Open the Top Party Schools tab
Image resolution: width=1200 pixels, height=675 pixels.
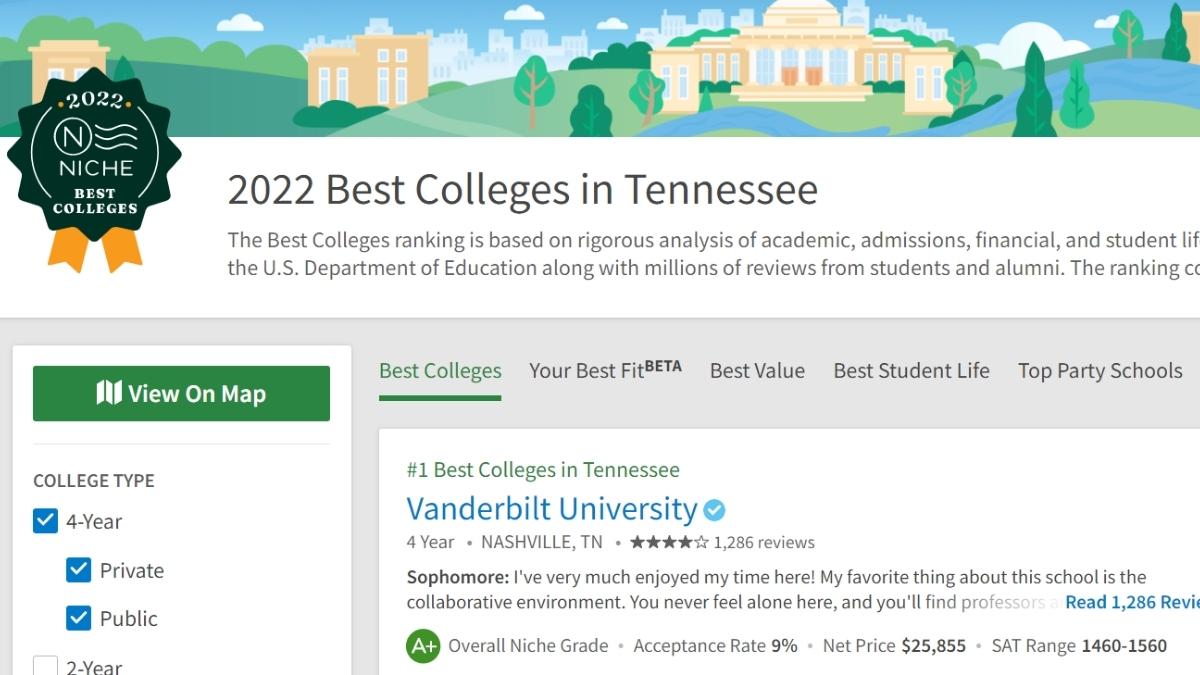tap(1100, 371)
